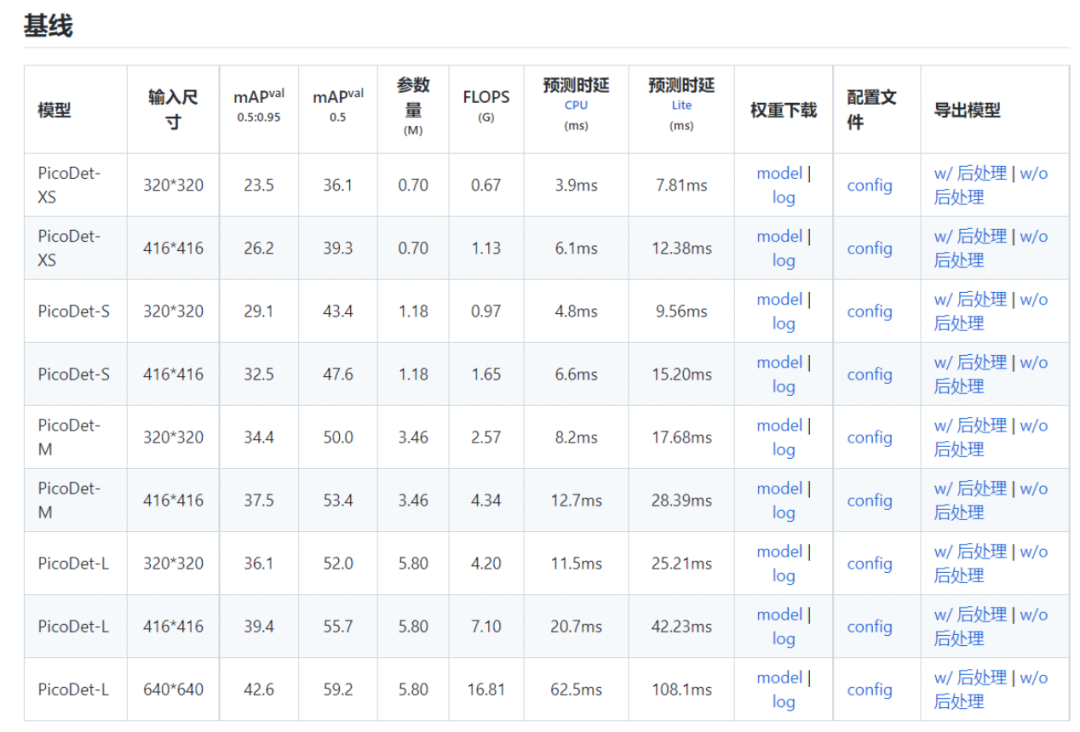Image resolution: width=1080 pixels, height=732 pixels.
Task: Open log link for PicoDet-S 320*320 row
Action: pyautogui.click(x=783, y=324)
